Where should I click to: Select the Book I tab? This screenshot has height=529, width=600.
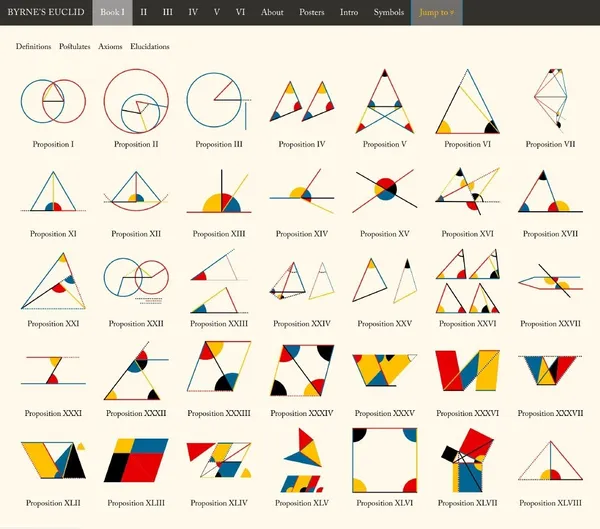(112, 12)
